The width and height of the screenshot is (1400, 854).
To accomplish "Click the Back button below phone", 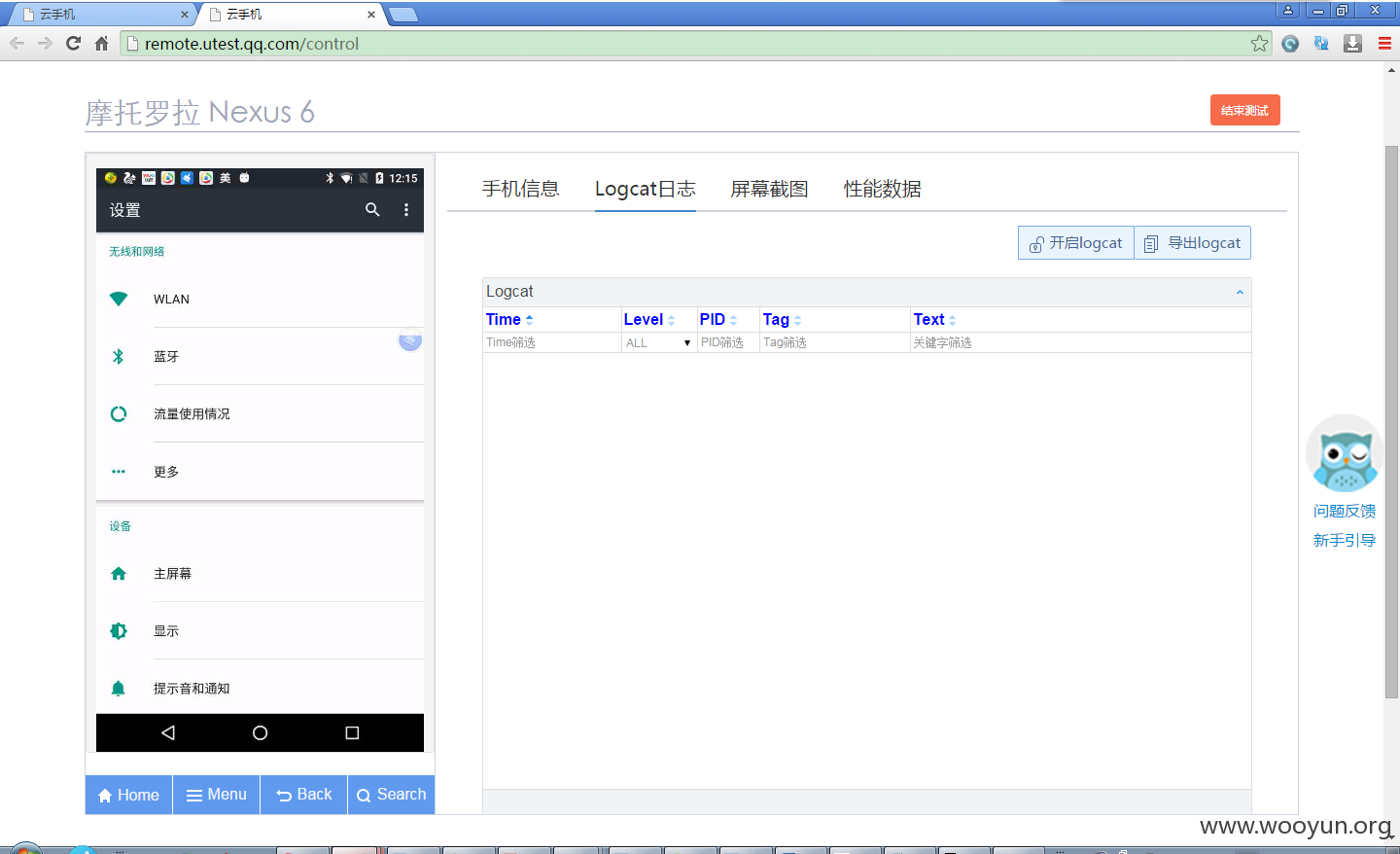I will [304, 795].
